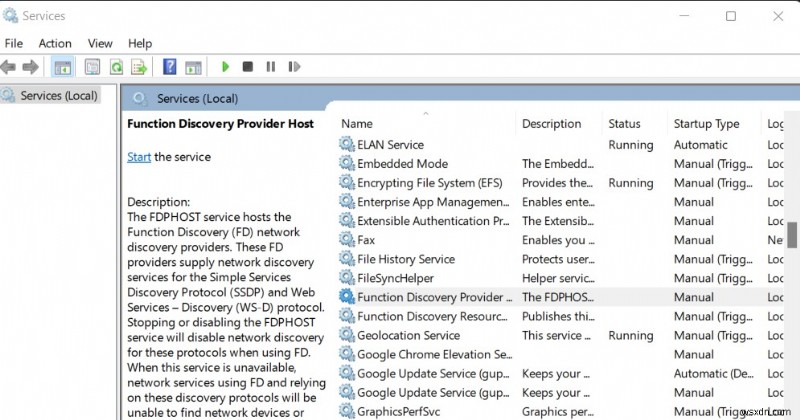Click the Stop Service toolbar icon
Viewport: 800px width, 420px height.
pyautogui.click(x=248, y=67)
